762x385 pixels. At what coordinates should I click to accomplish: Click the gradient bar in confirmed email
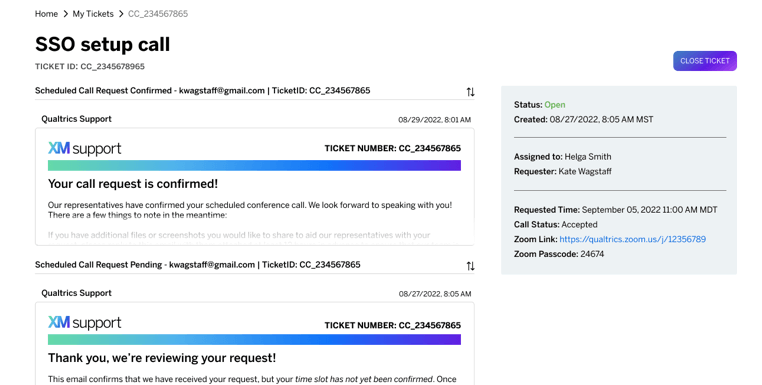tap(254, 166)
